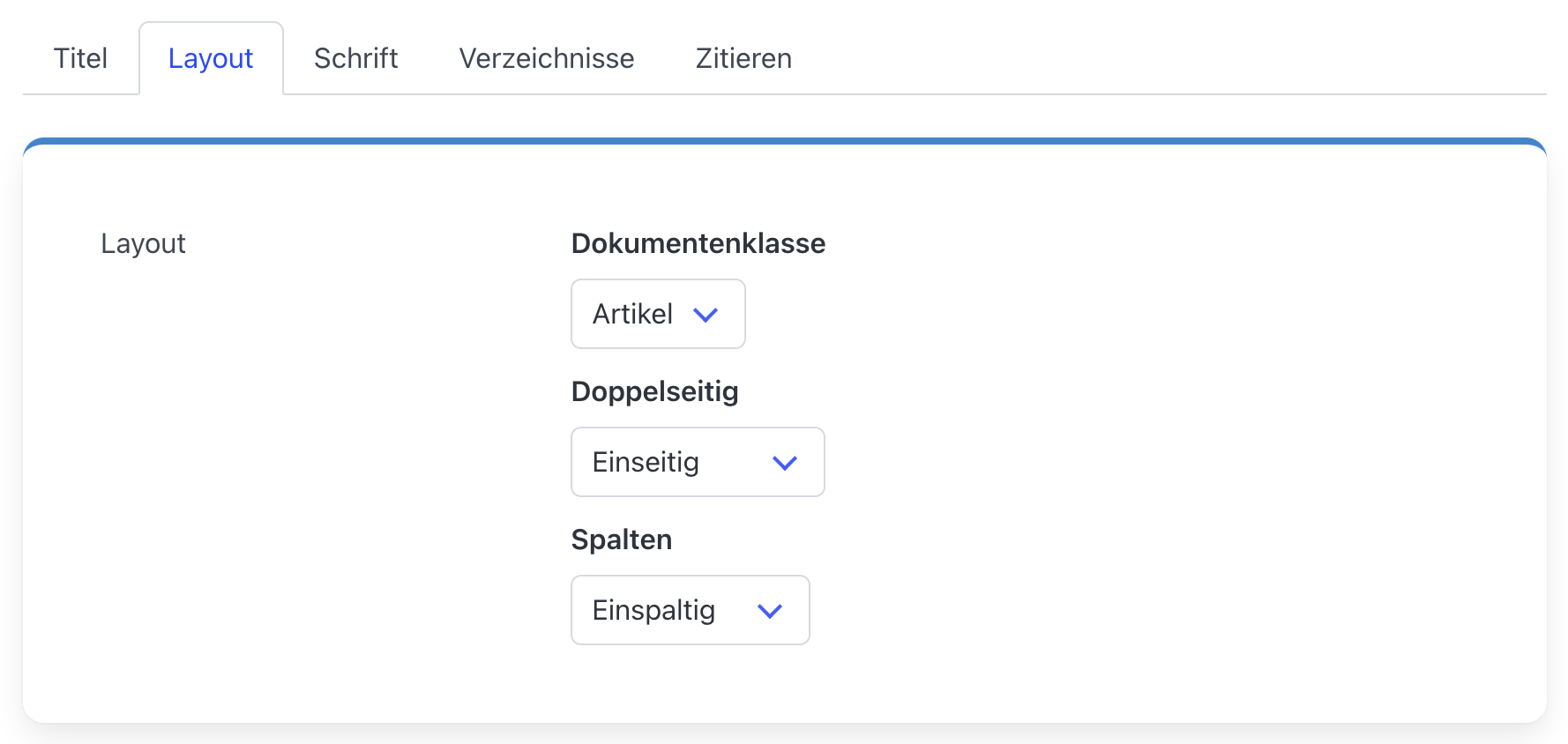1568x744 pixels.
Task: Click the Layout section heading text
Action: 143,244
